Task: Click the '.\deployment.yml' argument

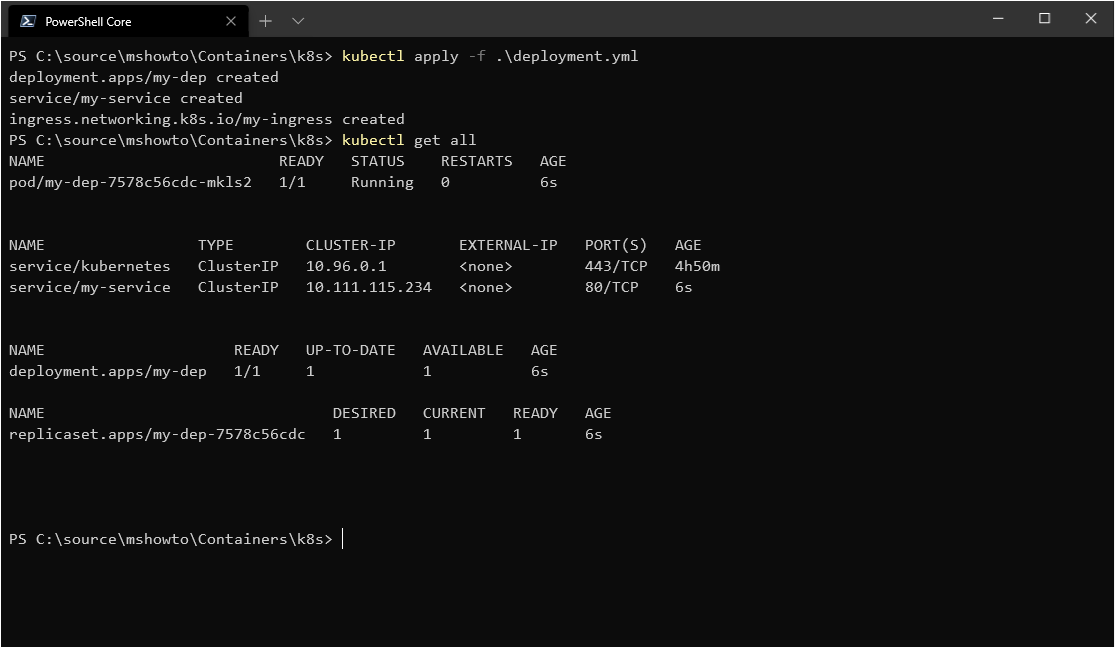Action: click(x=567, y=56)
